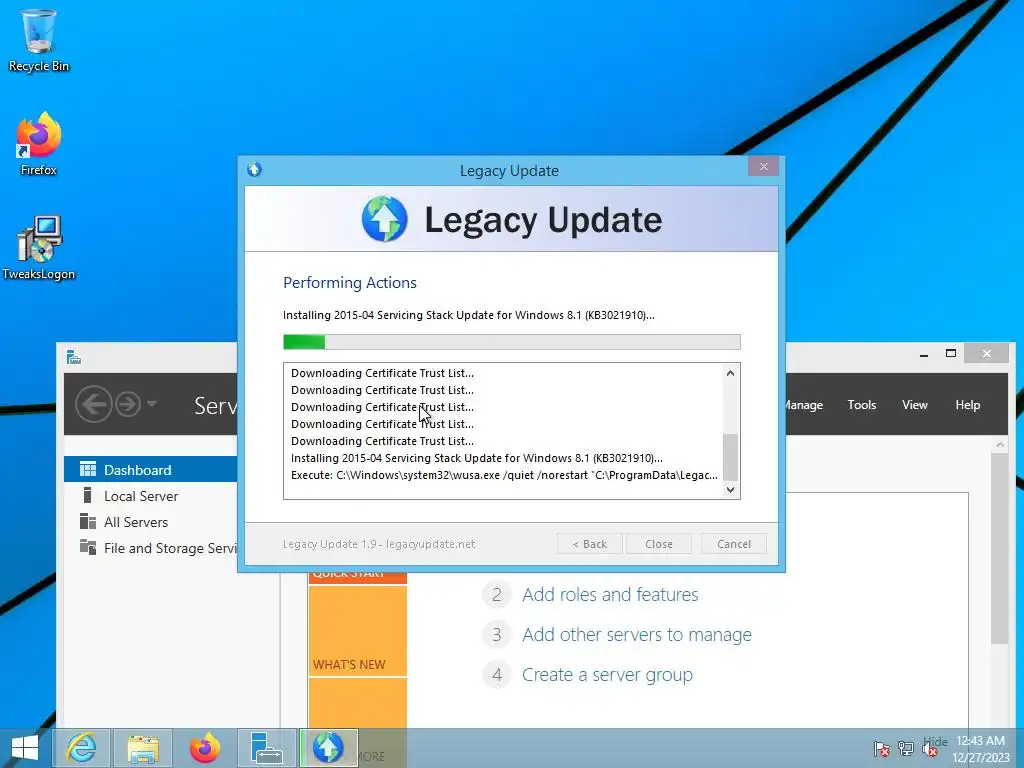
Task: Open the Server Manager navigation history dropdown
Action: pyautogui.click(x=152, y=404)
